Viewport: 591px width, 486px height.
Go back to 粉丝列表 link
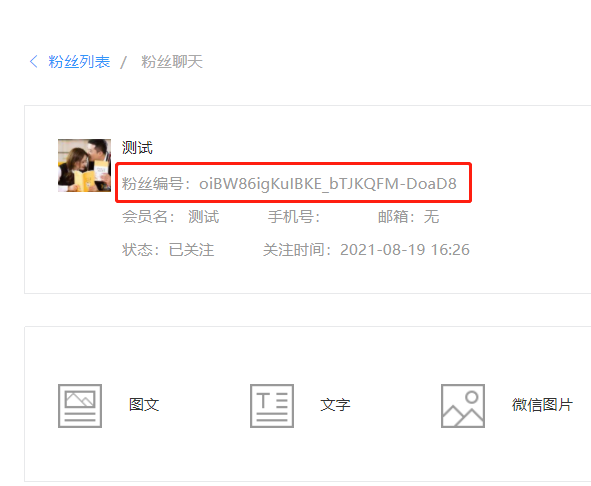(79, 61)
